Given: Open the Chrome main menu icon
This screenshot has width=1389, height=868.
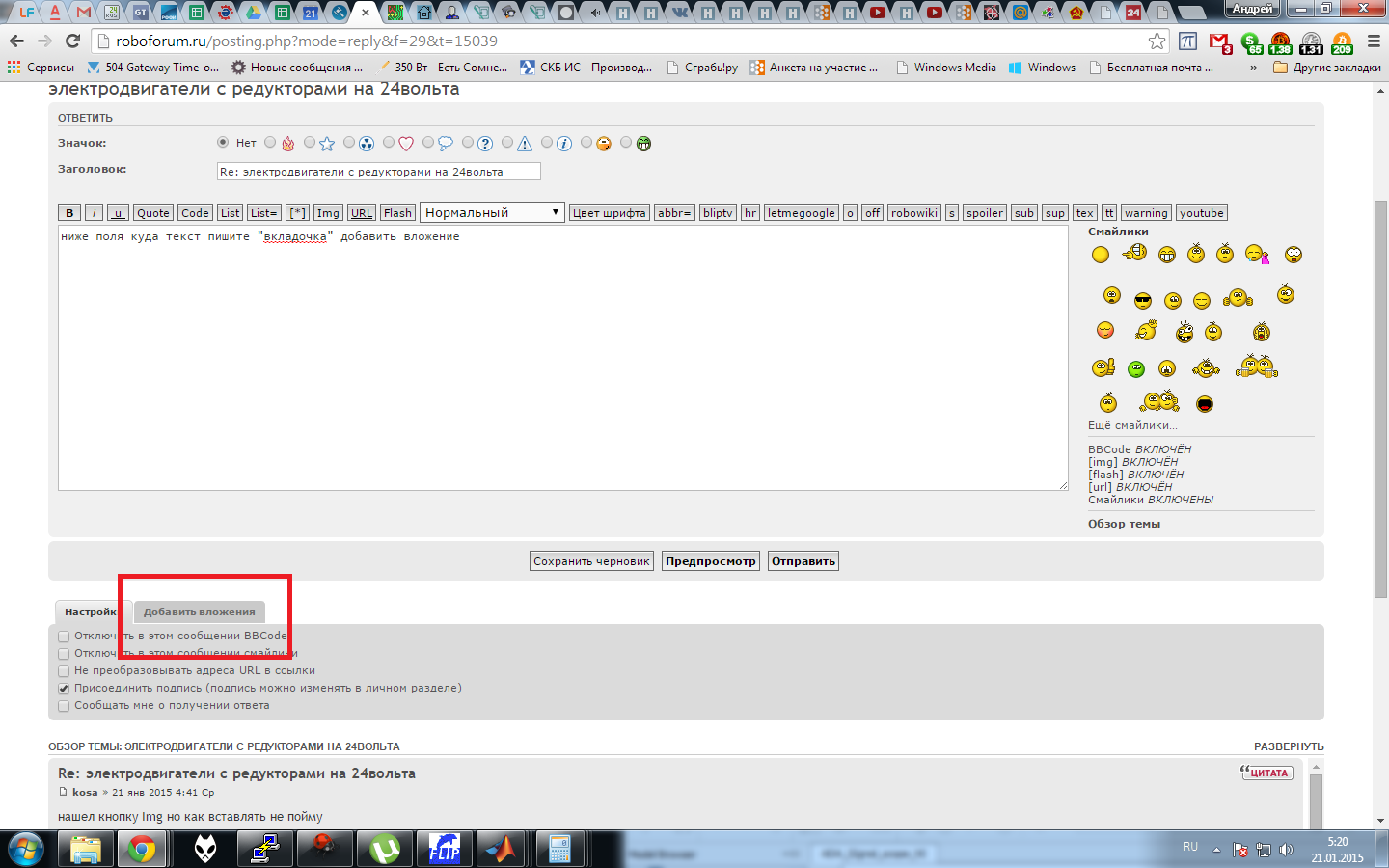Looking at the screenshot, I should click(1374, 41).
